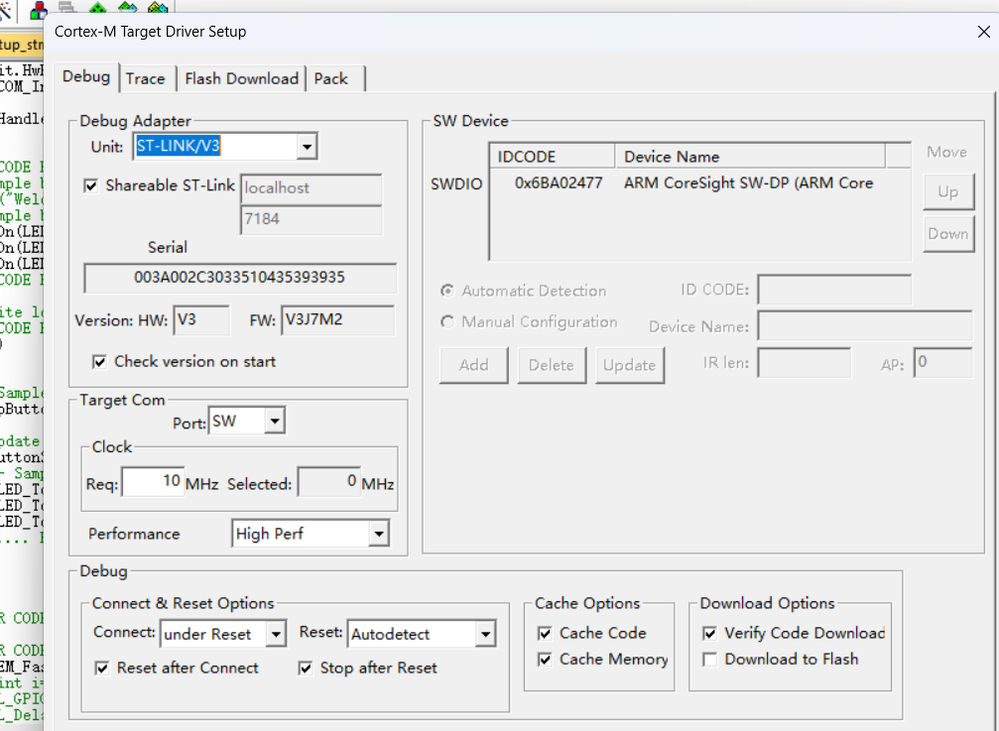Screen dimensions: 999x731
Task: Click the IDCODE column header
Action: click(x=552, y=156)
